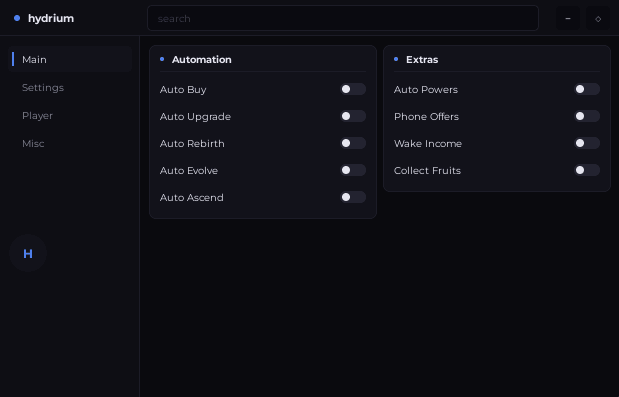Click the Auto Rebirth label
Screen dimensions: 619x397
pos(192,143)
